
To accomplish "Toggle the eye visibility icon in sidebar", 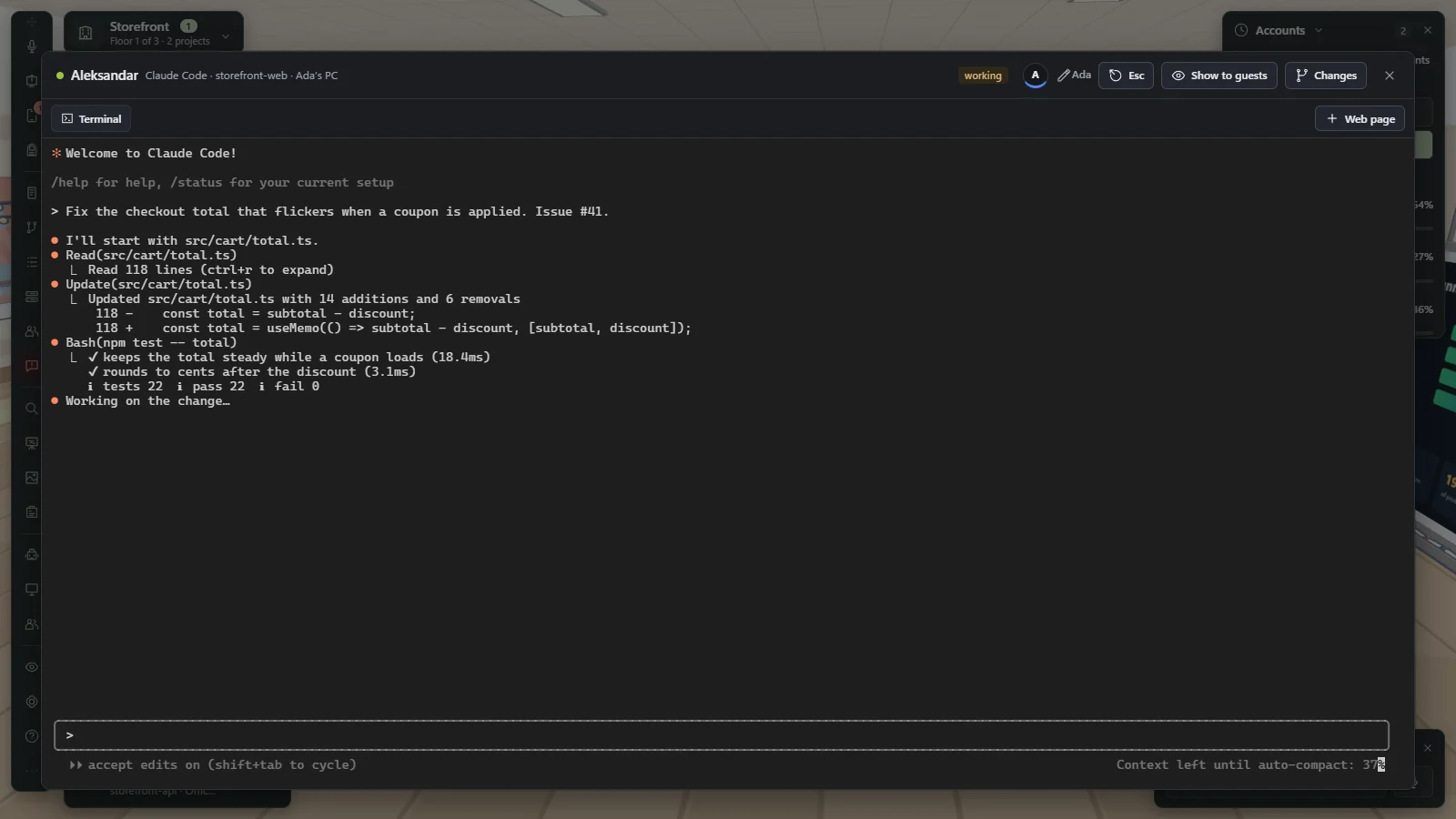I will click(32, 667).
